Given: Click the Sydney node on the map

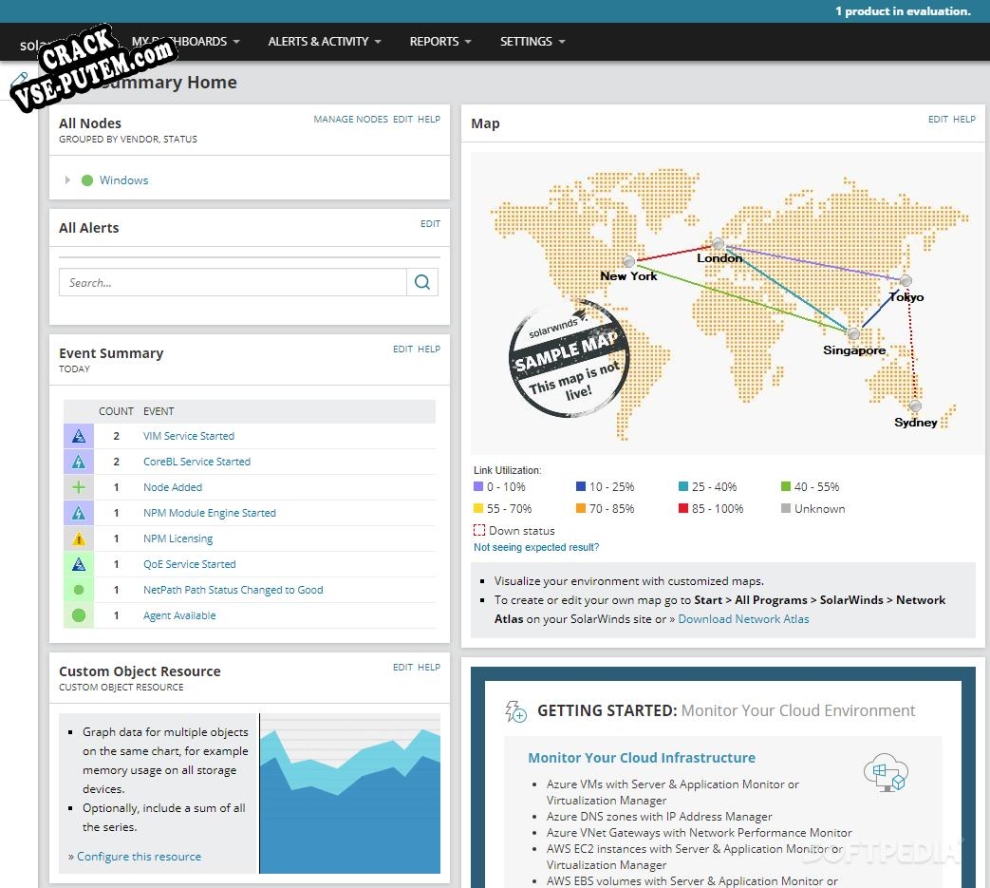Looking at the screenshot, I should [x=915, y=405].
